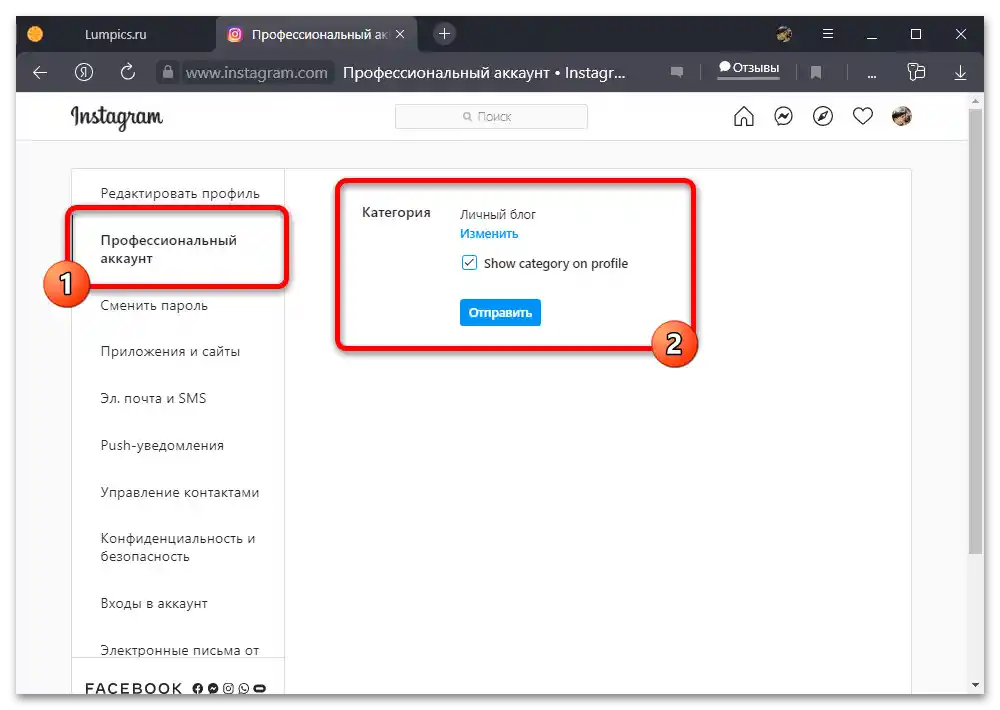Screen dimensions: 1000x710
Task: Open Push-уведомления section
Action: point(162,445)
